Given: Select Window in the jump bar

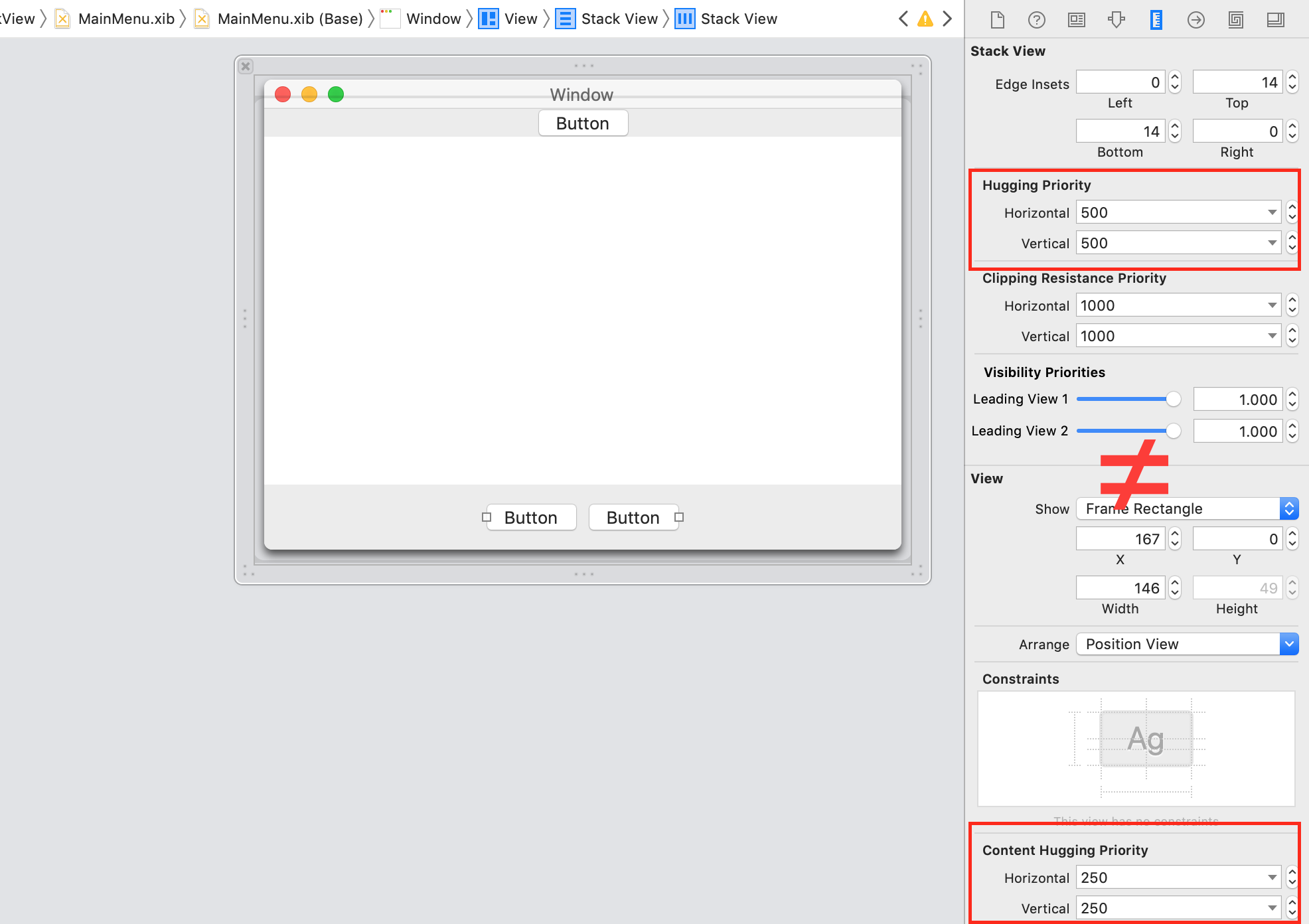Looking at the screenshot, I should [433, 19].
